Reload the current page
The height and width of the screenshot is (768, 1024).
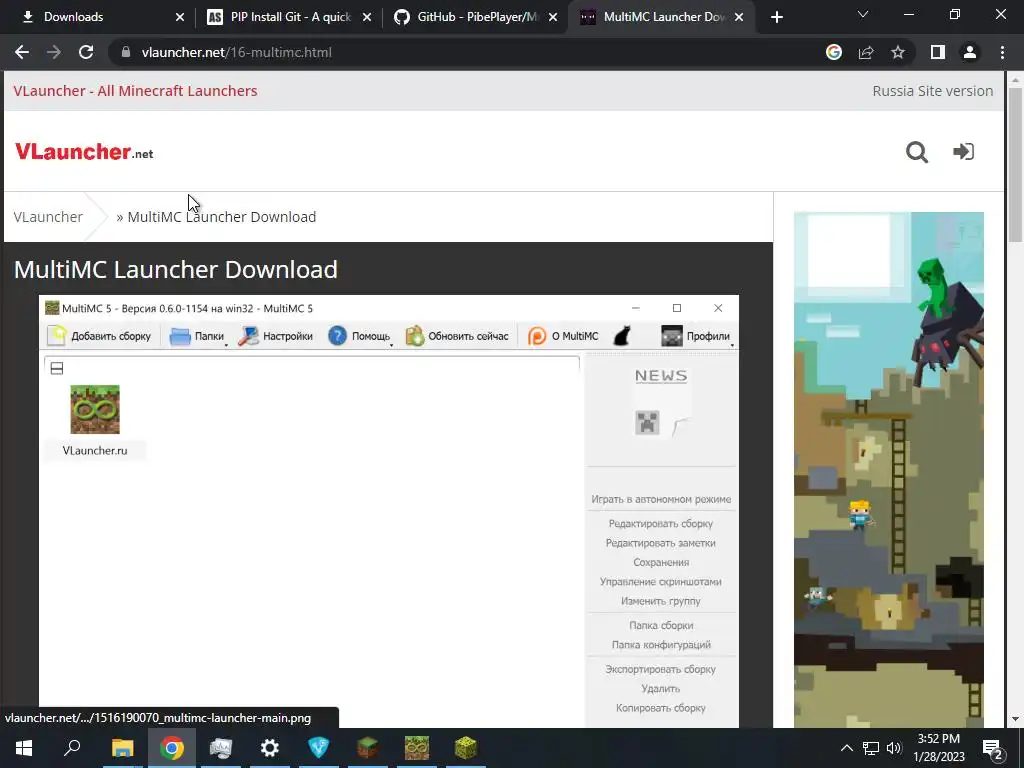86,52
